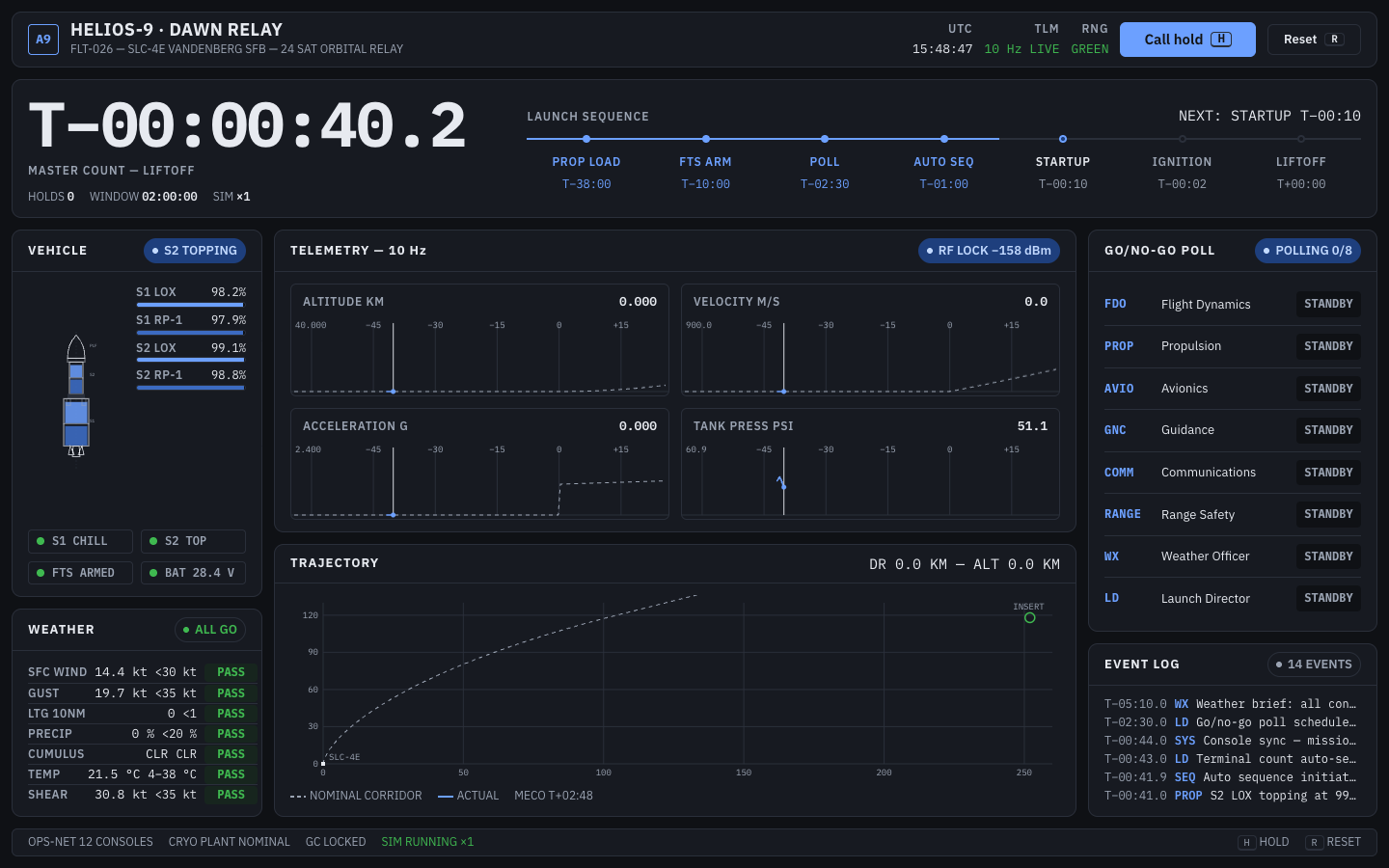Click the T-00:41.9 SEQ auto sequence entry

click(x=1231, y=777)
